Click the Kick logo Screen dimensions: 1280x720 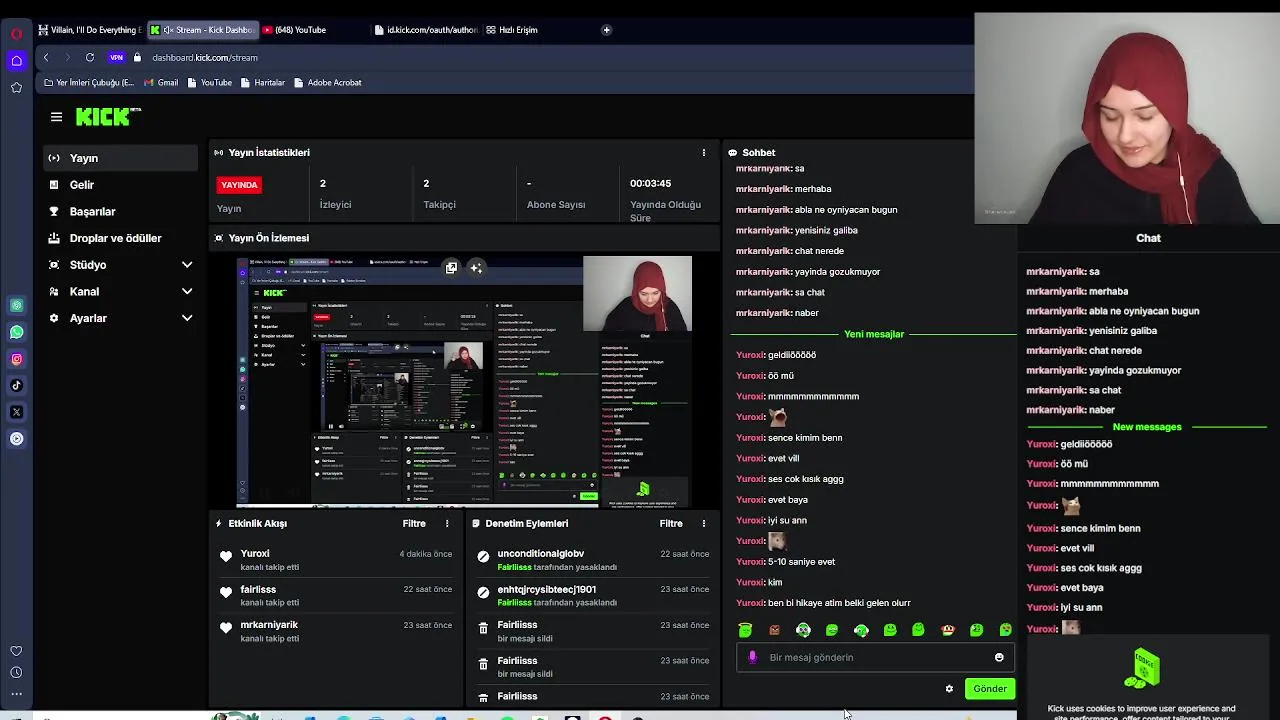[108, 117]
